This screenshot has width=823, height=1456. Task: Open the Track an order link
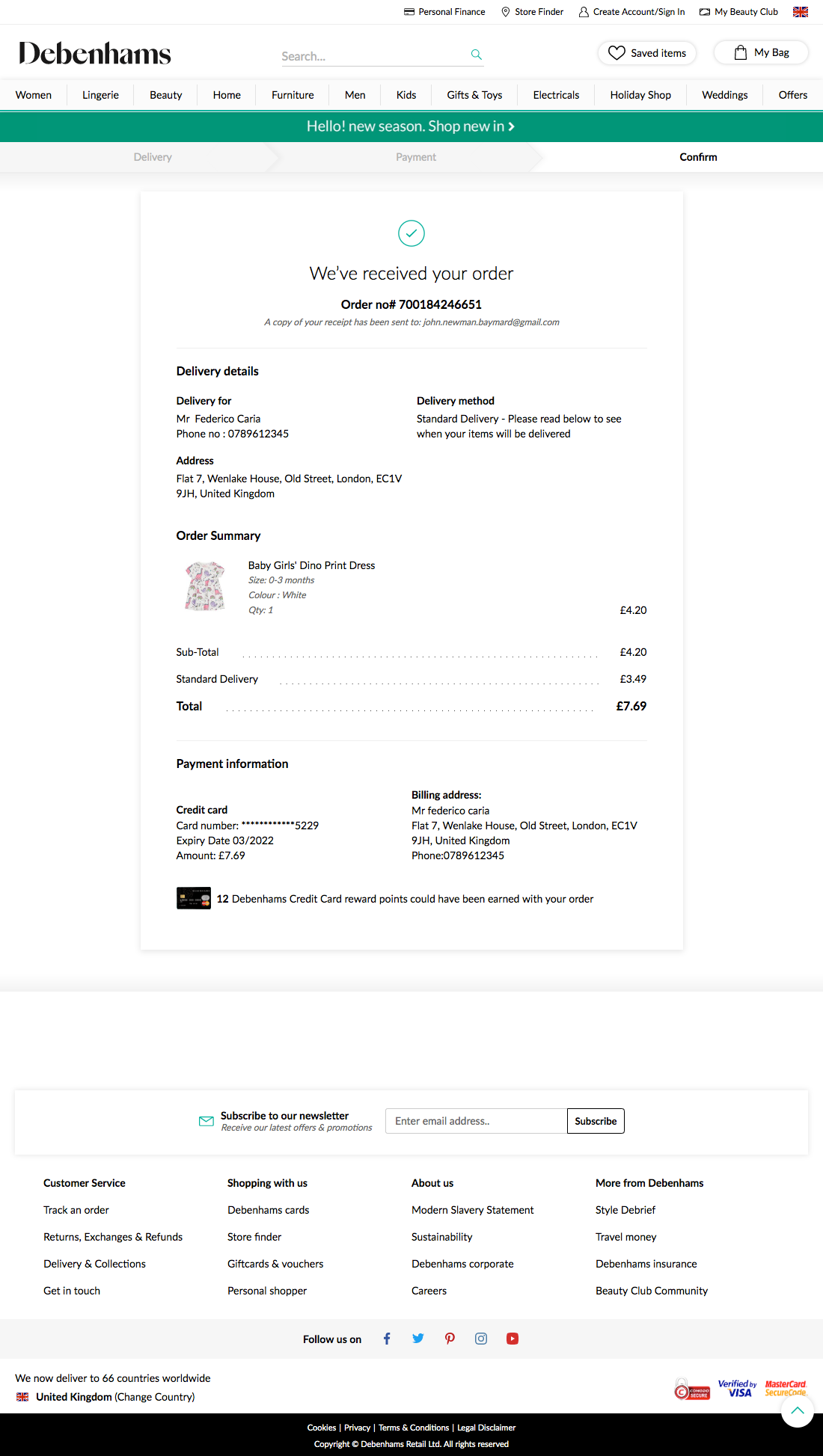[76, 1209]
